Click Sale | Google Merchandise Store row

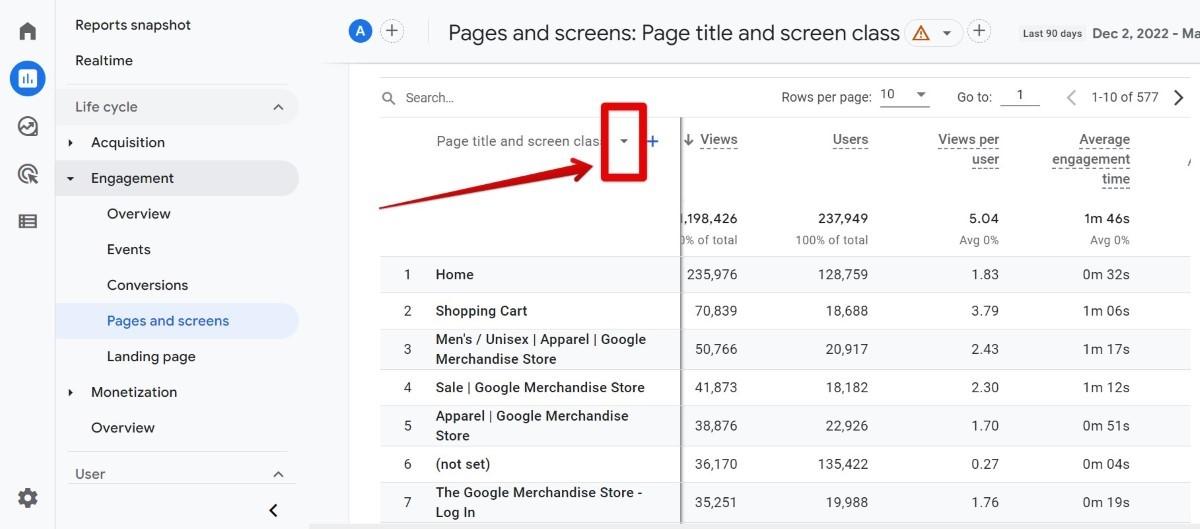(x=540, y=388)
